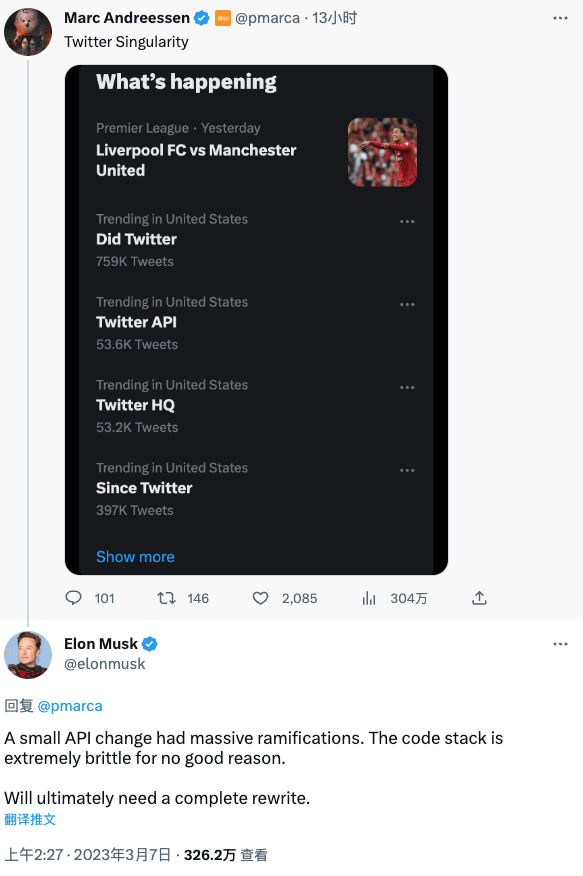
Task: Open options for Twitter HQ trend
Action: [407, 387]
